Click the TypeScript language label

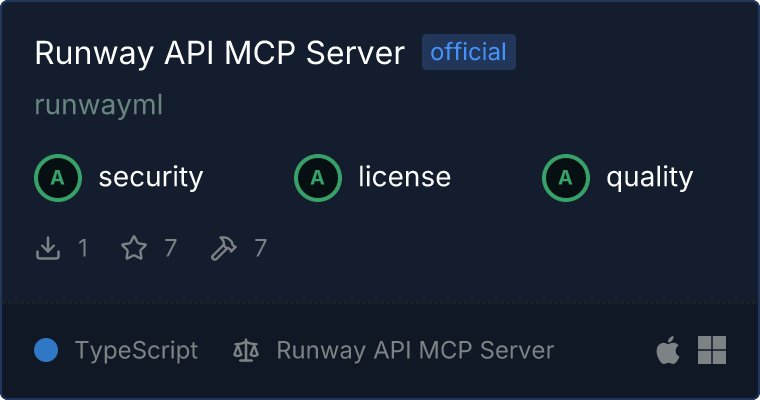coord(136,350)
